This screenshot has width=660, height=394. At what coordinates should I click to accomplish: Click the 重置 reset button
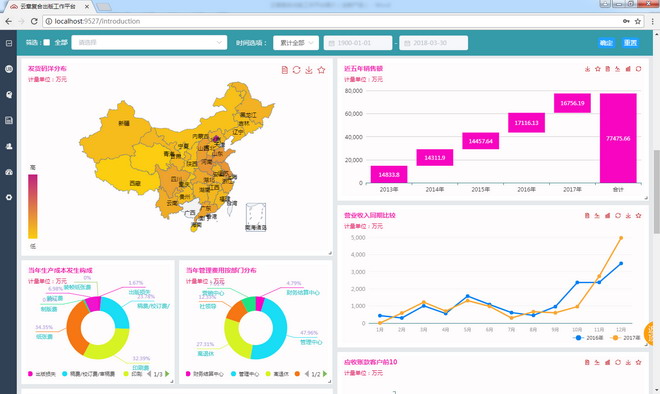coord(630,43)
